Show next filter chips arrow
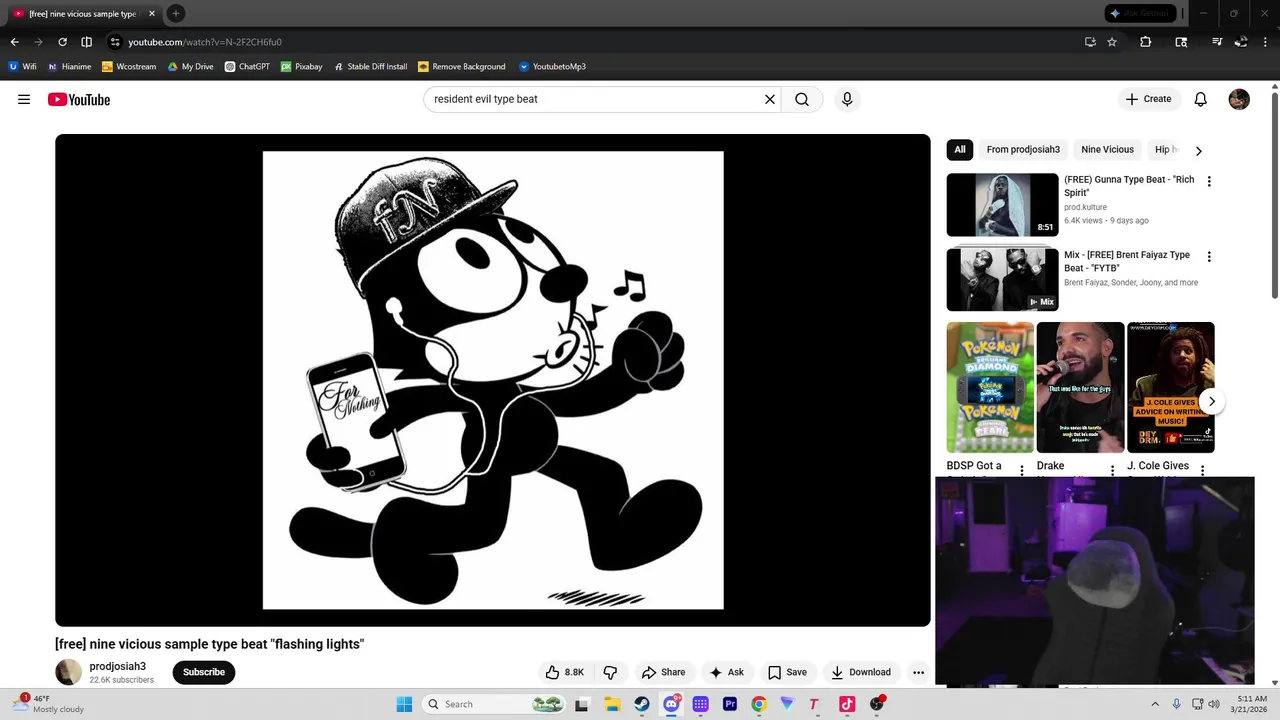 click(x=1198, y=151)
